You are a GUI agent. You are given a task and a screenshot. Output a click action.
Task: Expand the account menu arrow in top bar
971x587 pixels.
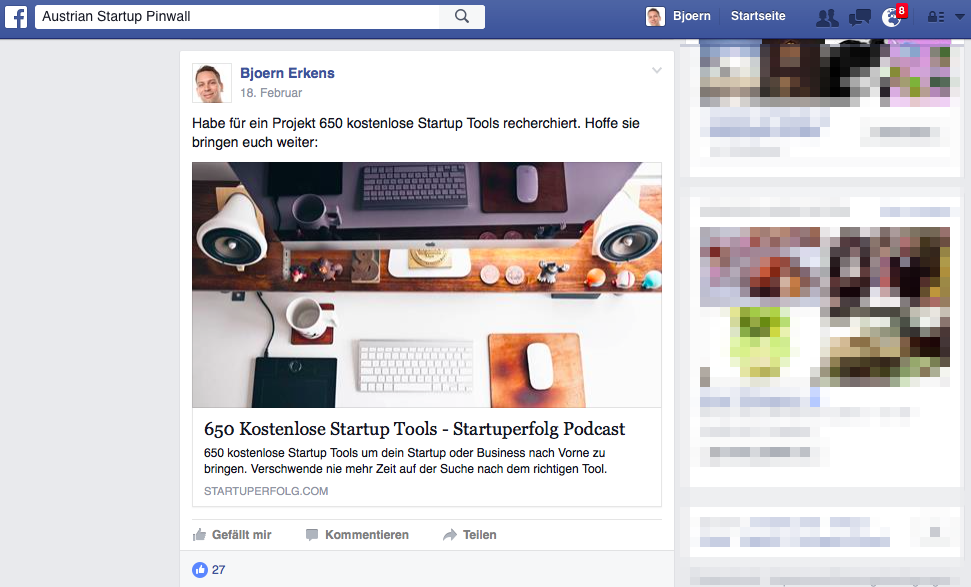coord(959,17)
